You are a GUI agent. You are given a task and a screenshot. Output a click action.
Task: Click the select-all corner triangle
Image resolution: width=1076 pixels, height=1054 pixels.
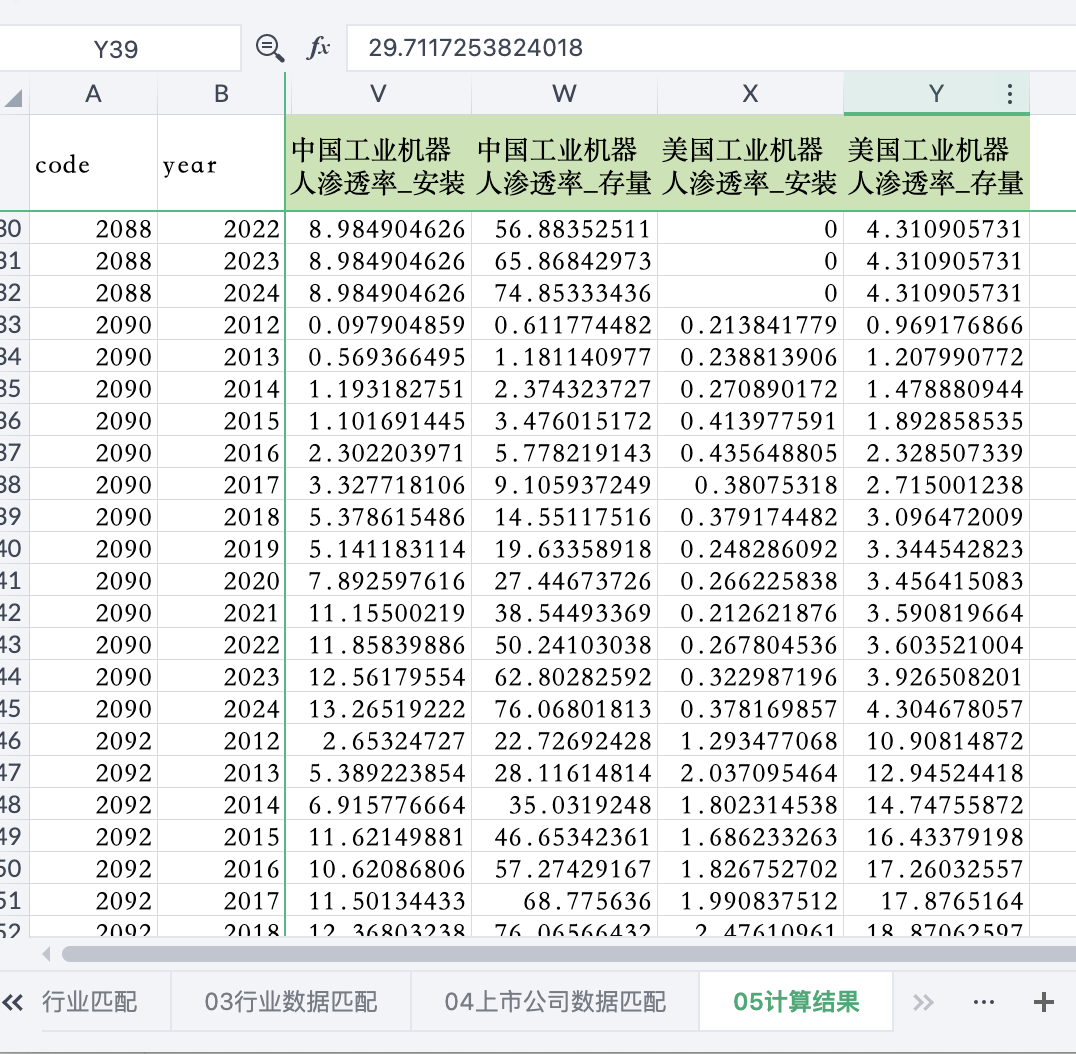[x=14, y=98]
